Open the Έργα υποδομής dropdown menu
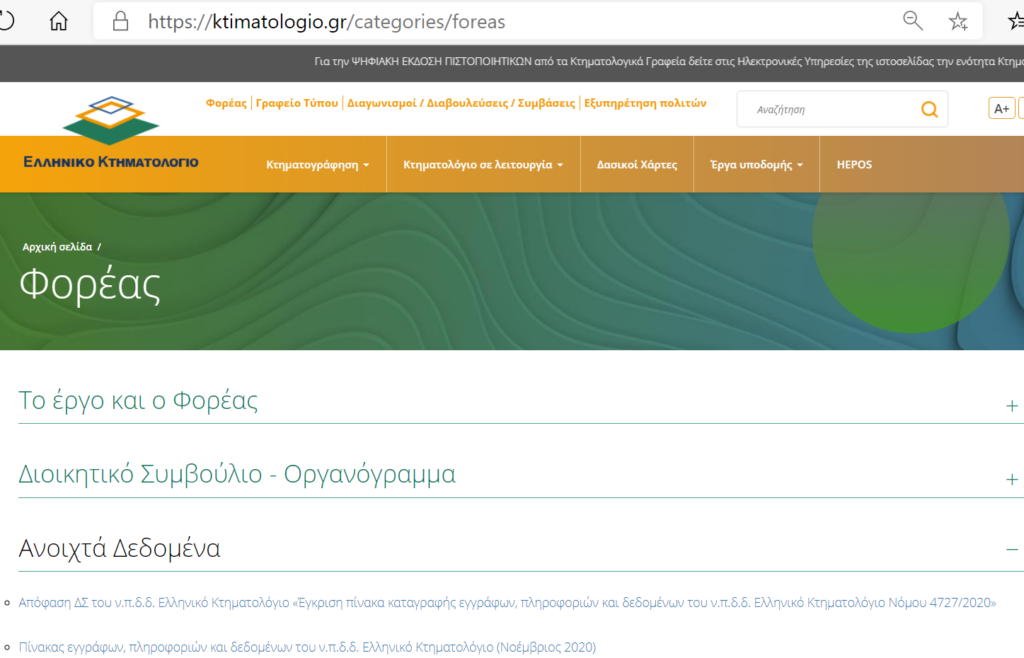 pos(756,164)
